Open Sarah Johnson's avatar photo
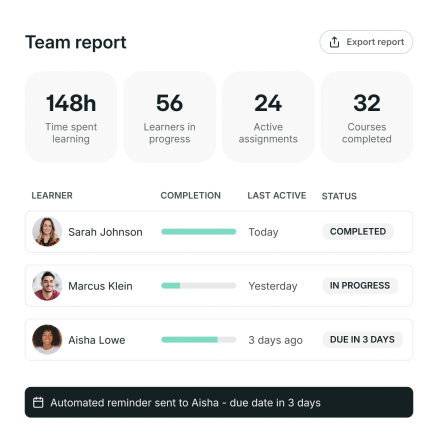438x438 pixels. 47,232
